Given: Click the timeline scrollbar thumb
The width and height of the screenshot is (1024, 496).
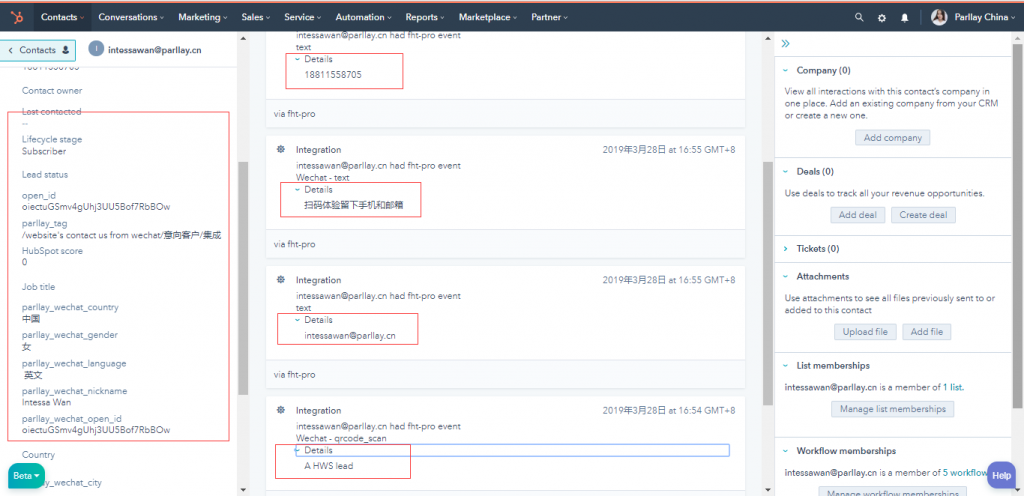Looking at the screenshot, I should [768, 284].
